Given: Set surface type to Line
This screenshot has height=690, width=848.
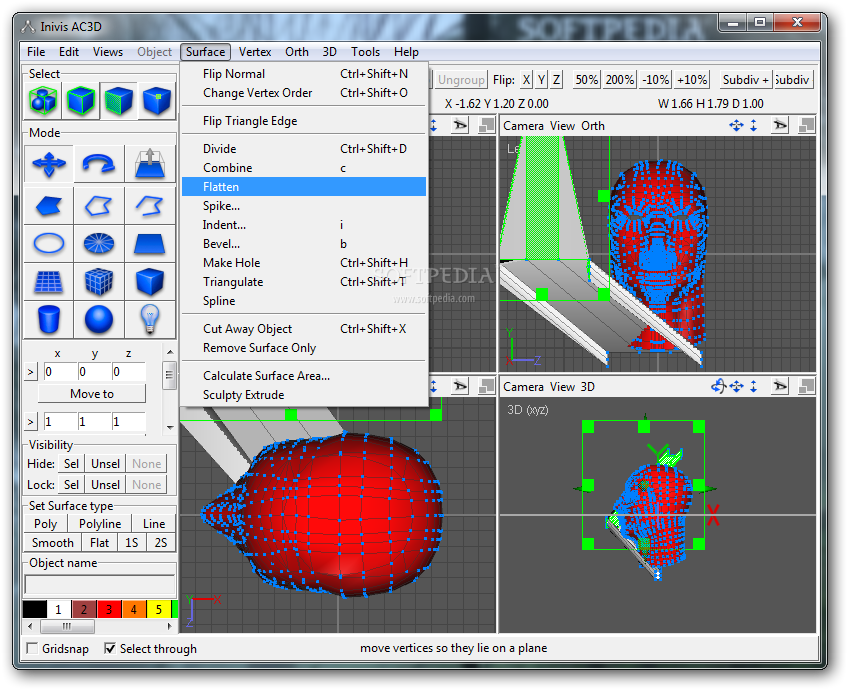Looking at the screenshot, I should tap(154, 523).
